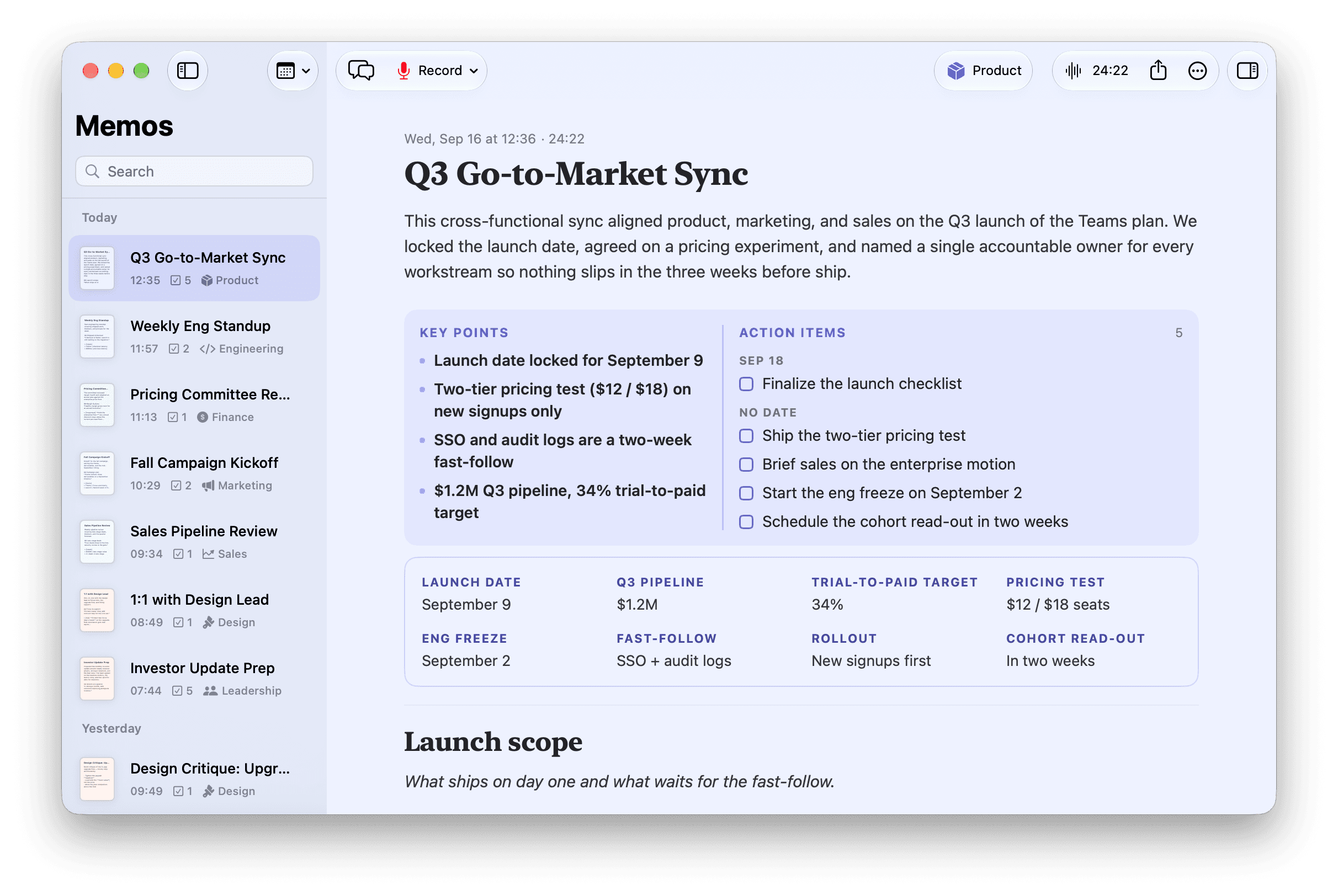Click the KEY POINTS header label
The height and width of the screenshot is (896, 1338).
[464, 333]
